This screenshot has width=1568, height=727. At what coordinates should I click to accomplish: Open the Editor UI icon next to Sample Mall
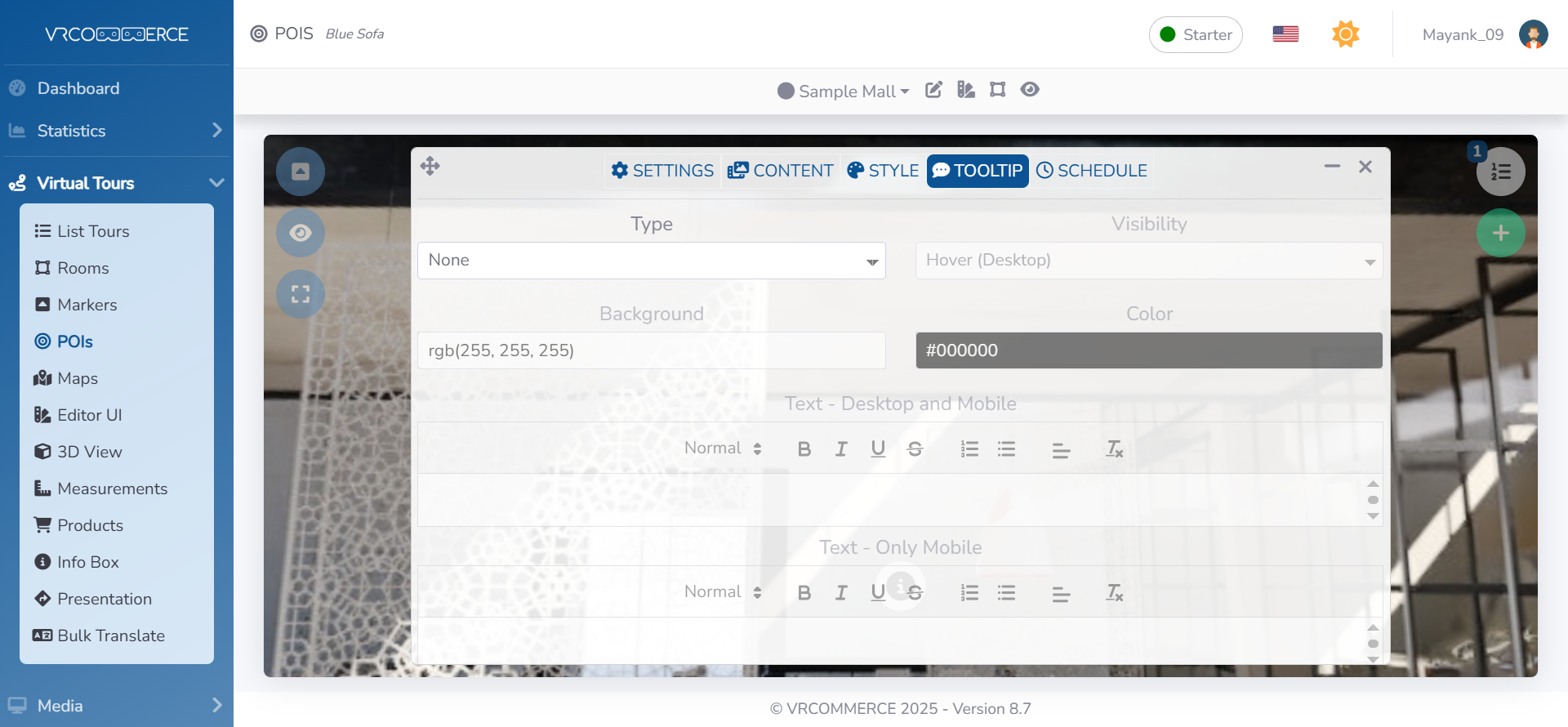pyautogui.click(x=966, y=90)
